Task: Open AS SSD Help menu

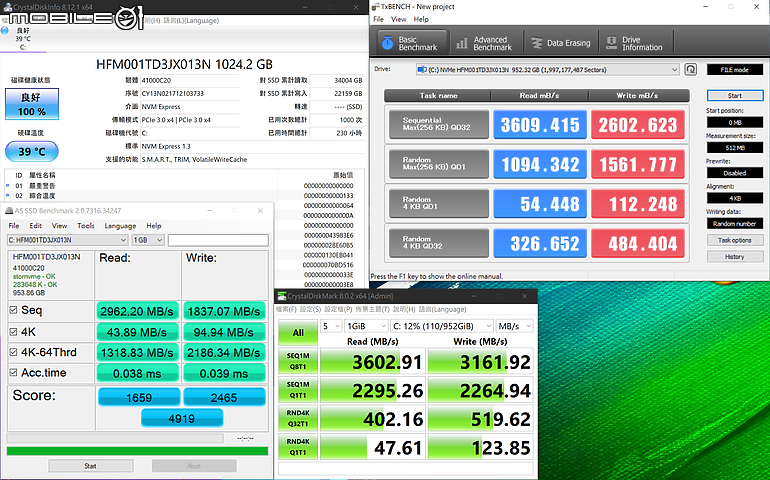Action: pos(154,226)
